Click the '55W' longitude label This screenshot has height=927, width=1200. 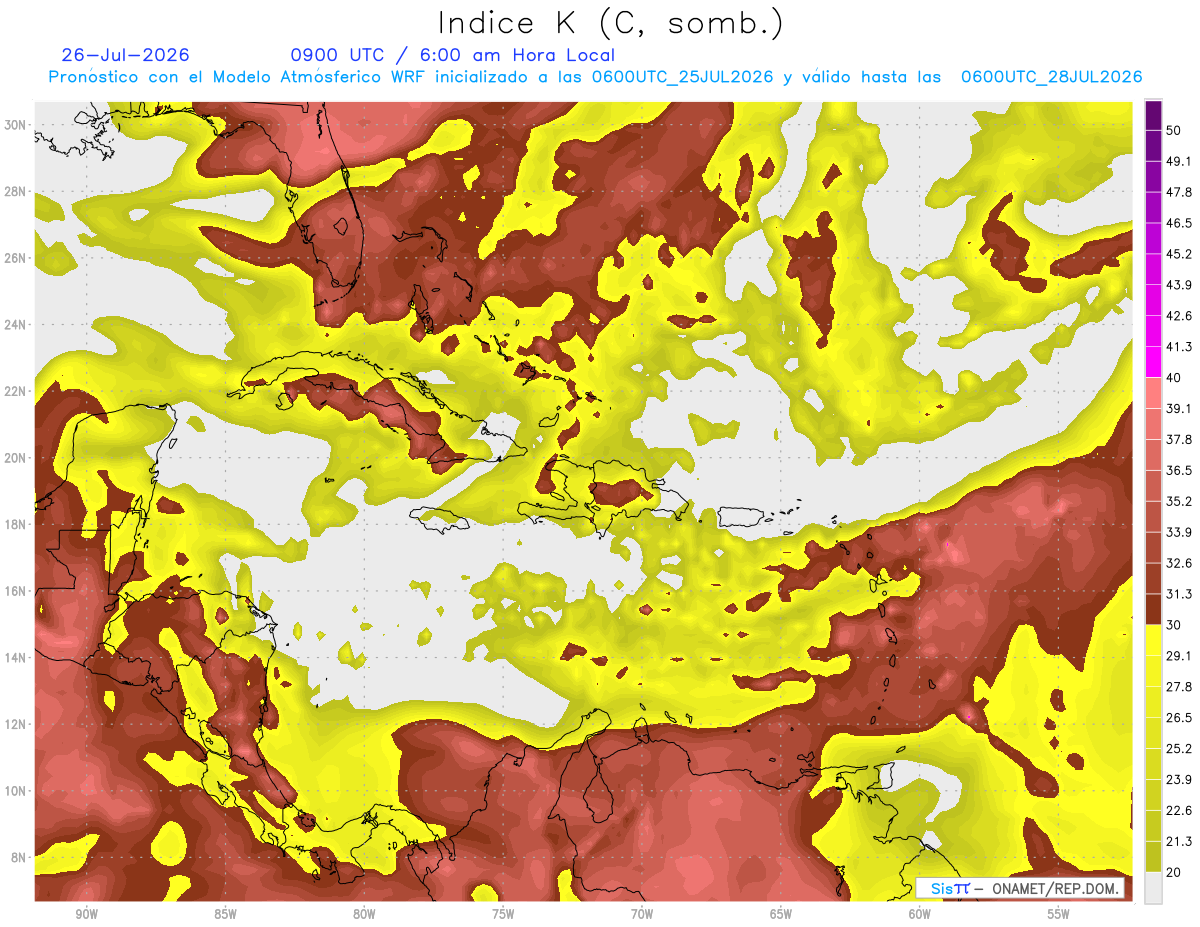pyautogui.click(x=1059, y=914)
